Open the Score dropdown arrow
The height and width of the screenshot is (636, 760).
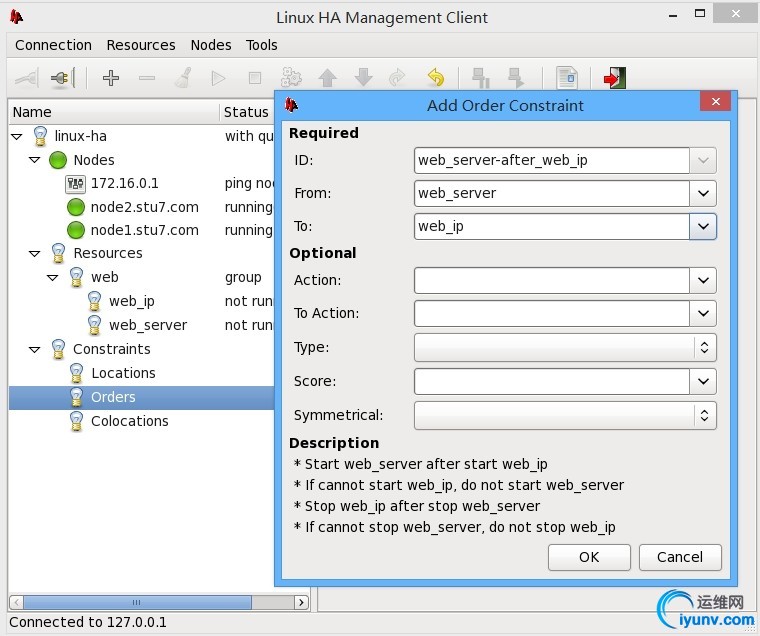tap(703, 381)
